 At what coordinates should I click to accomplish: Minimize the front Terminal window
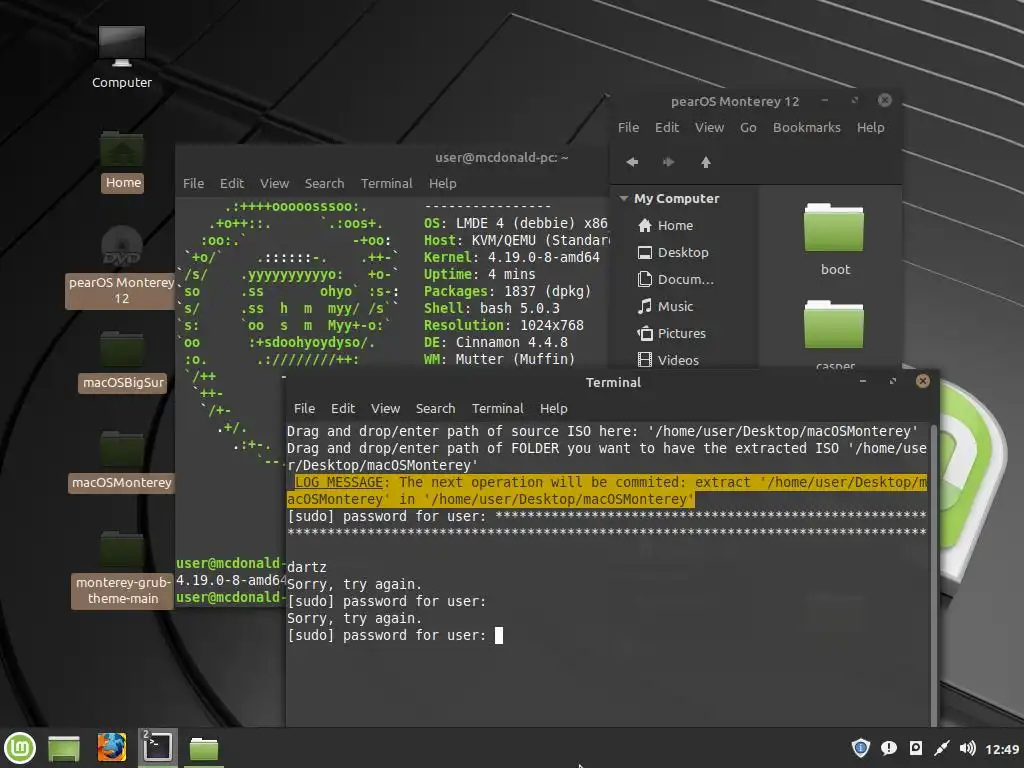[863, 381]
